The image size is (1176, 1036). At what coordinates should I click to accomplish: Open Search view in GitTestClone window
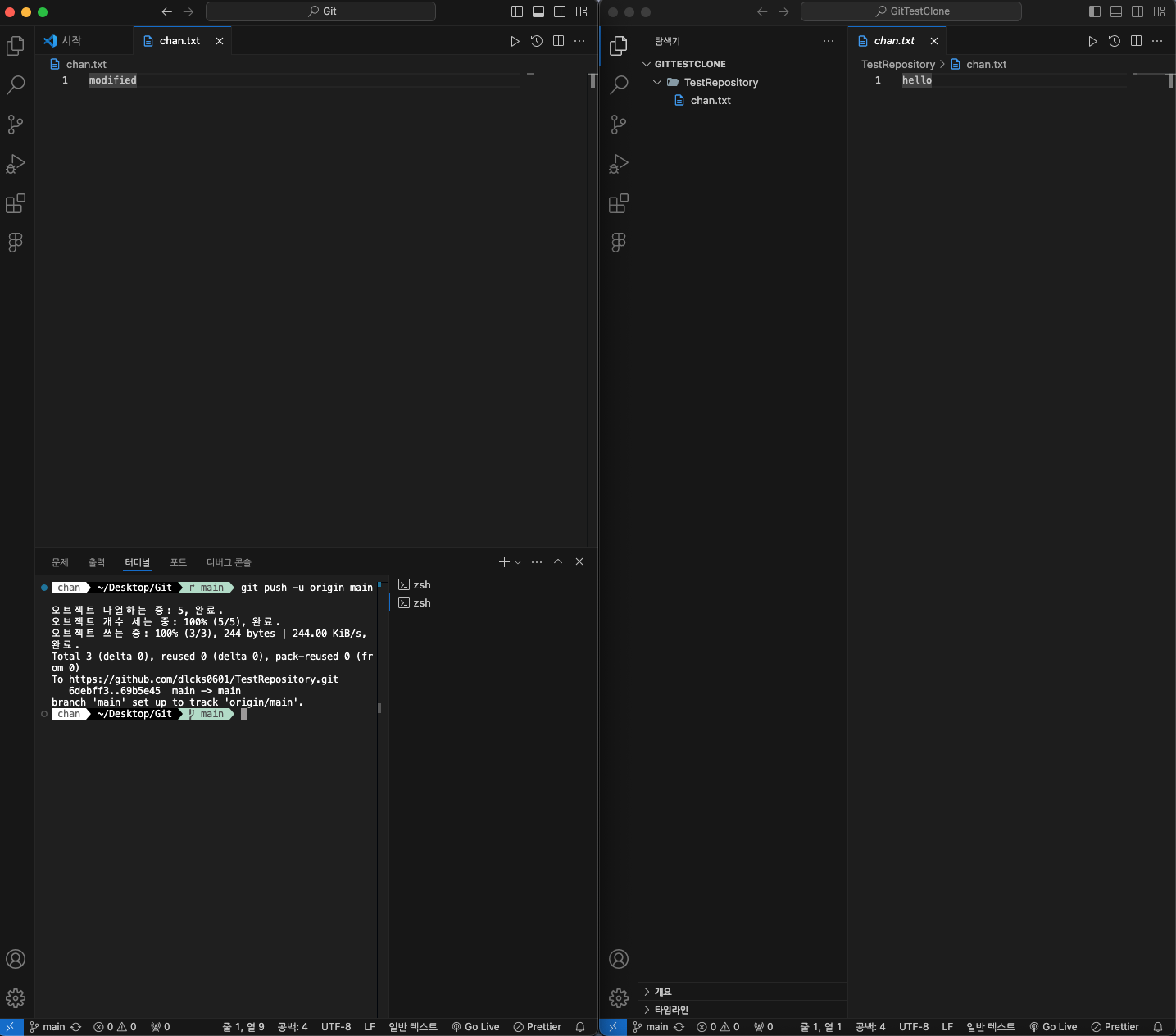tap(619, 84)
